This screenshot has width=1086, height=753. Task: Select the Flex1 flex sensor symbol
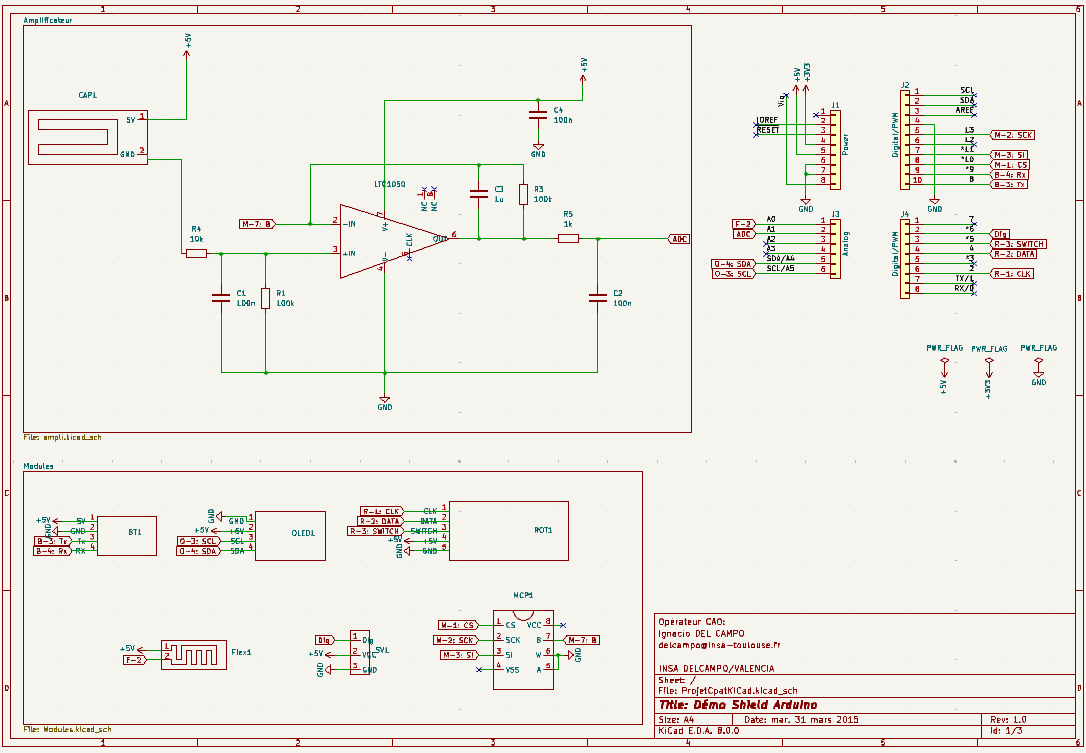pos(194,655)
